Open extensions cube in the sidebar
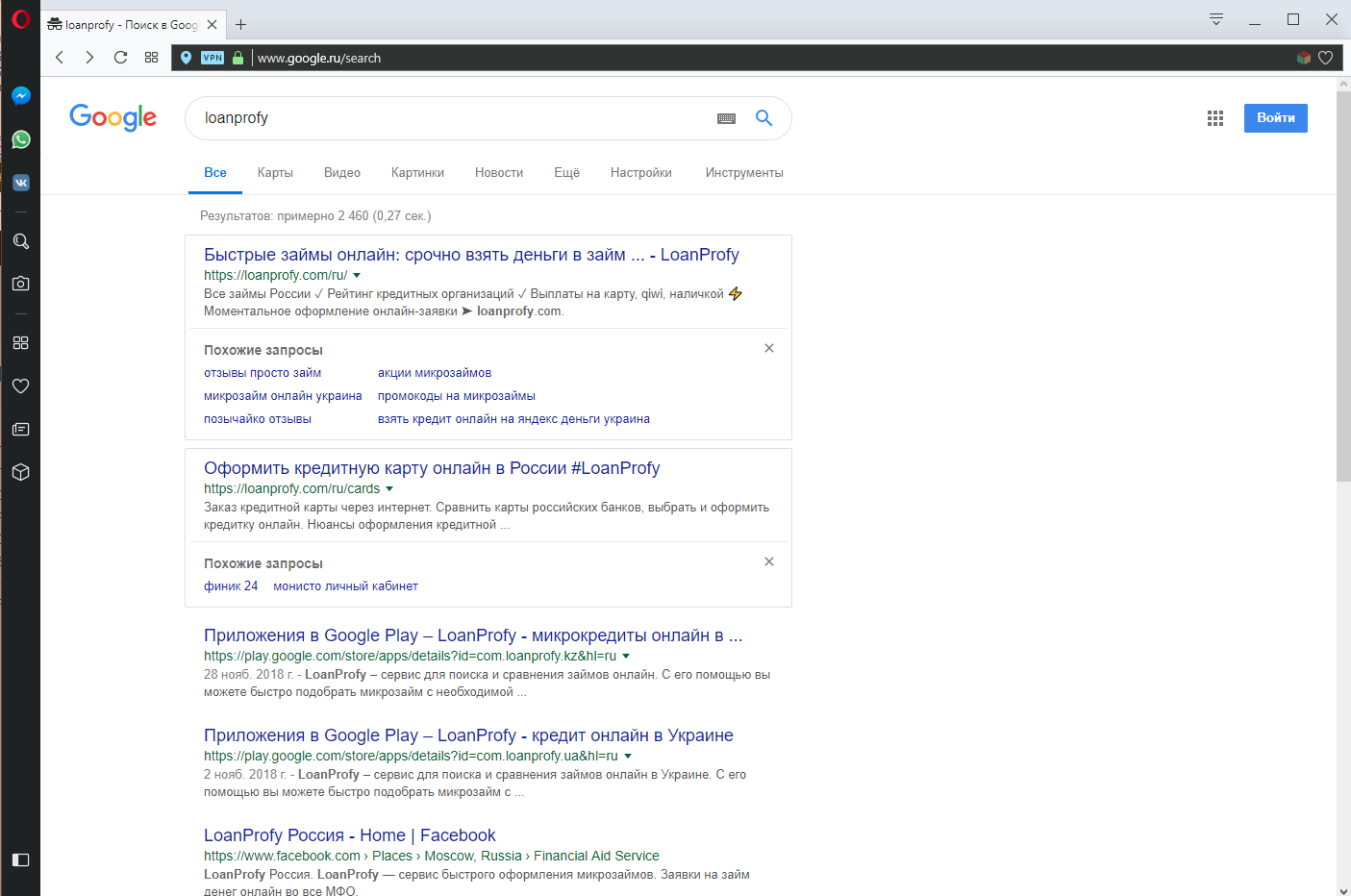This screenshot has height=896, width=1351. pyautogui.click(x=21, y=472)
